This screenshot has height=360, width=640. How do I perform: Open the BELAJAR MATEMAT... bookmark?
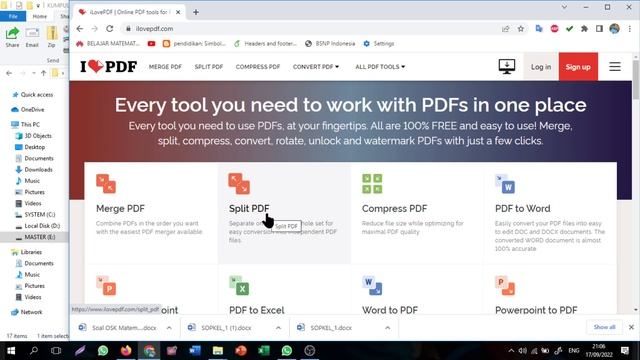tap(108, 44)
